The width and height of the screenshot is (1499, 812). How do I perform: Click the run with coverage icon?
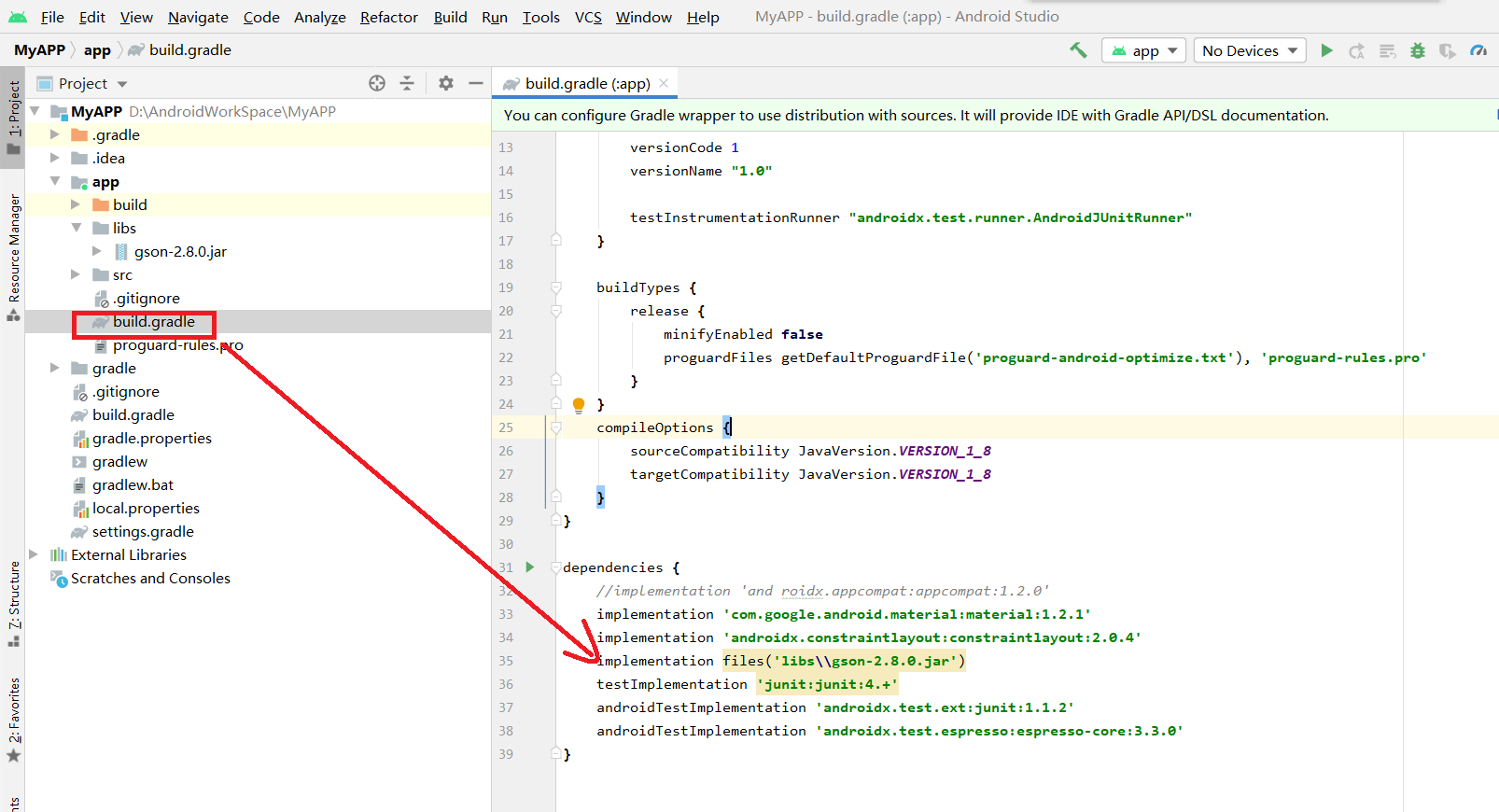[1448, 50]
